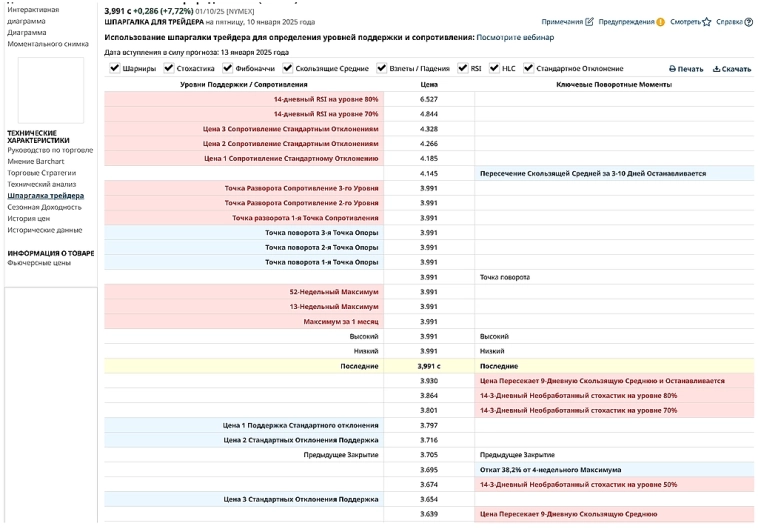Go to Торговые Стратегии page
The image size is (758, 529).
(42, 173)
